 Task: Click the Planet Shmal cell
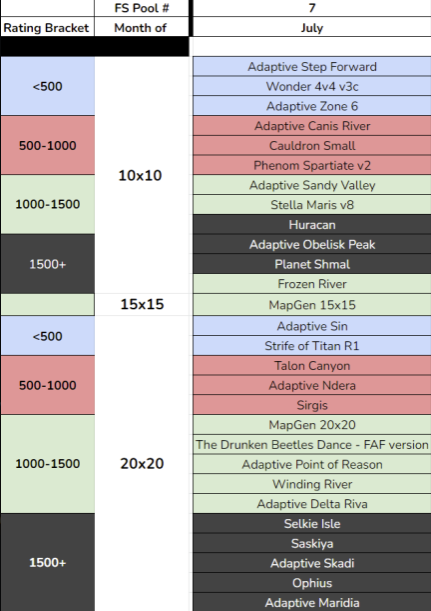pyautogui.click(x=312, y=264)
